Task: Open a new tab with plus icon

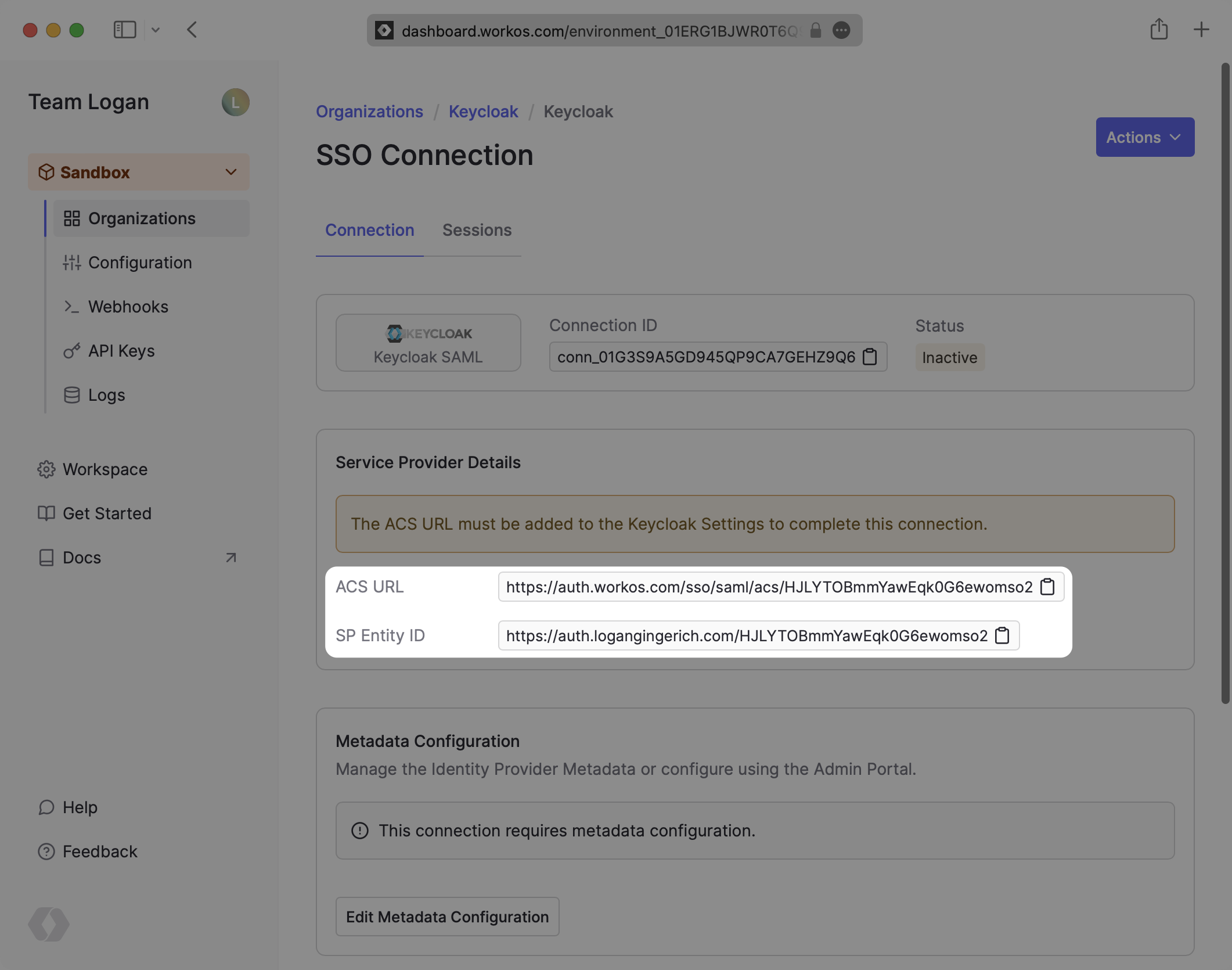Action: pyautogui.click(x=1201, y=30)
